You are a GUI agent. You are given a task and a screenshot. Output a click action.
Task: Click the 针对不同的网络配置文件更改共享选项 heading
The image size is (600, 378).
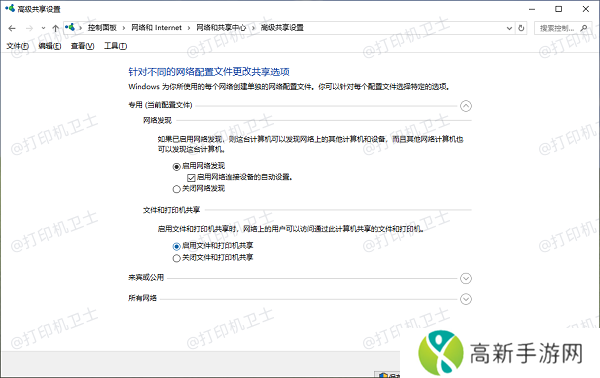(x=209, y=72)
